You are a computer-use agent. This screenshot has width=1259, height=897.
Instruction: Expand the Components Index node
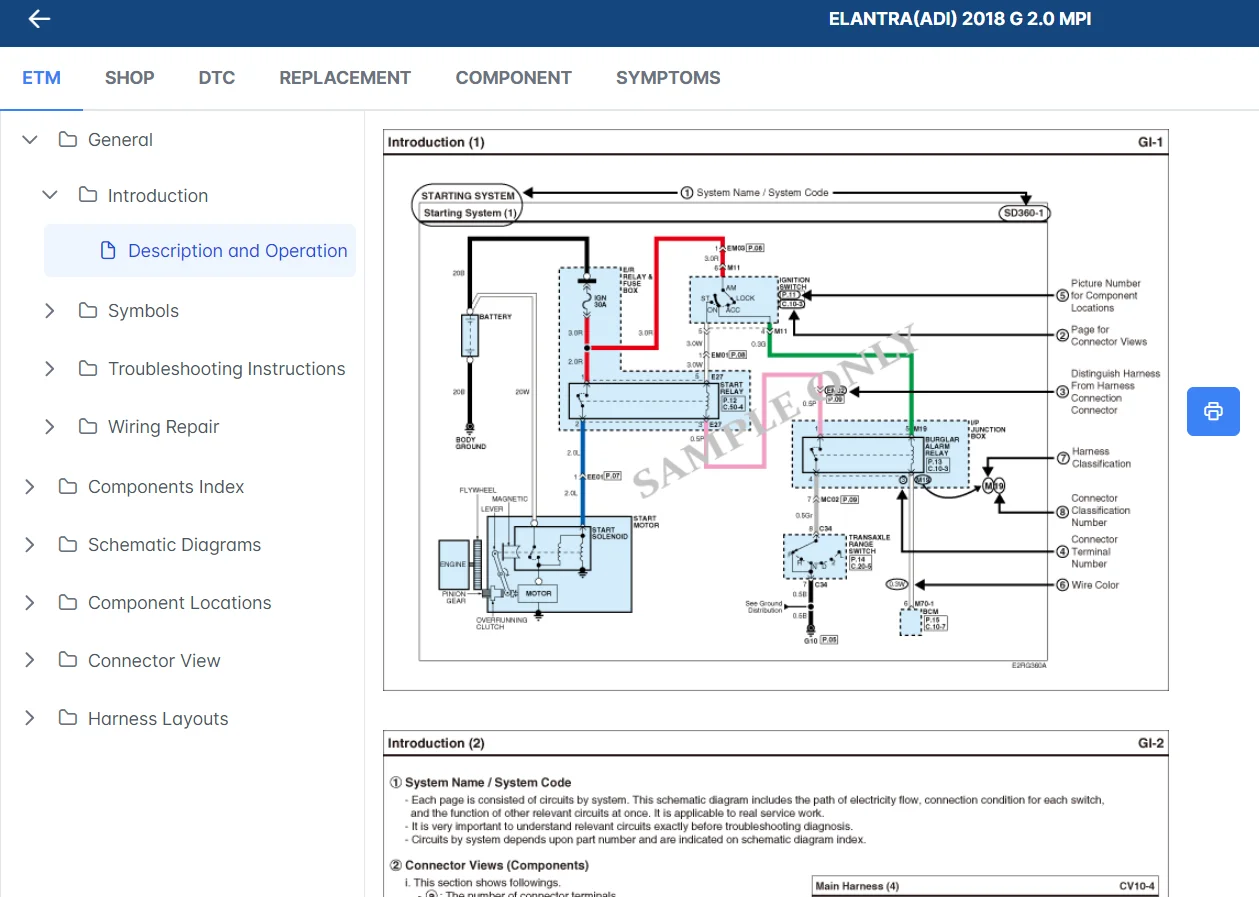pos(30,487)
